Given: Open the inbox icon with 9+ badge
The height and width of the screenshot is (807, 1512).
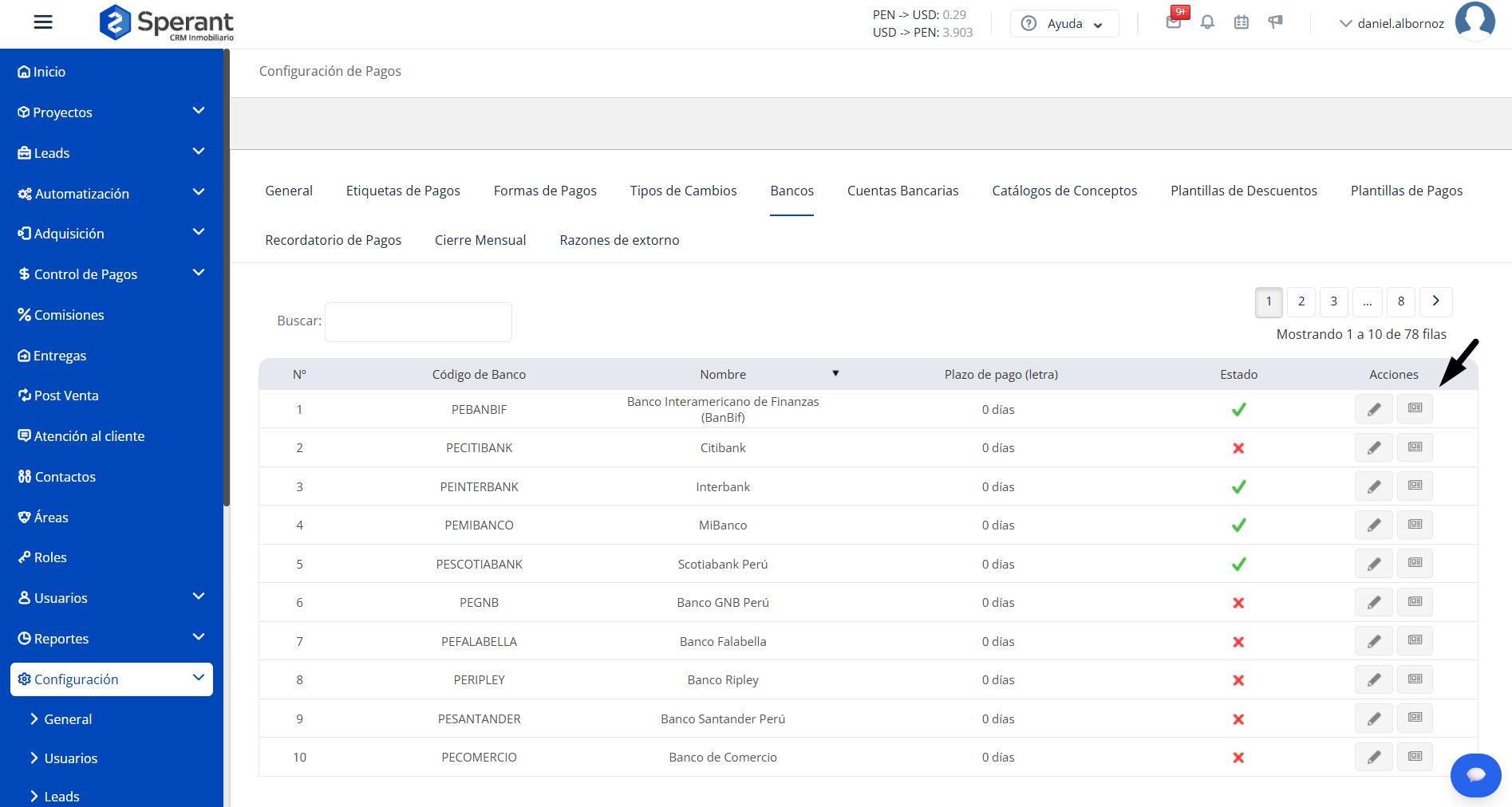Looking at the screenshot, I should [1174, 22].
